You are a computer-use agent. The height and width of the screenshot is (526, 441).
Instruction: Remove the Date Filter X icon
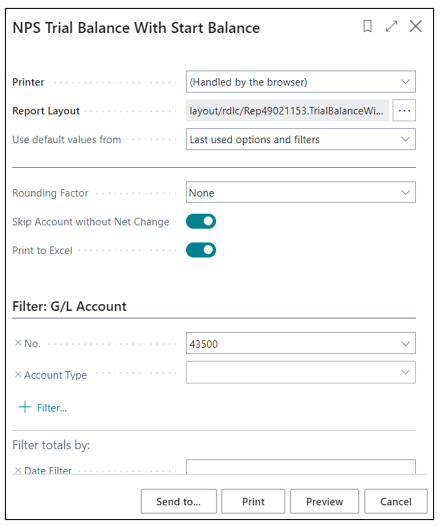pos(18,470)
